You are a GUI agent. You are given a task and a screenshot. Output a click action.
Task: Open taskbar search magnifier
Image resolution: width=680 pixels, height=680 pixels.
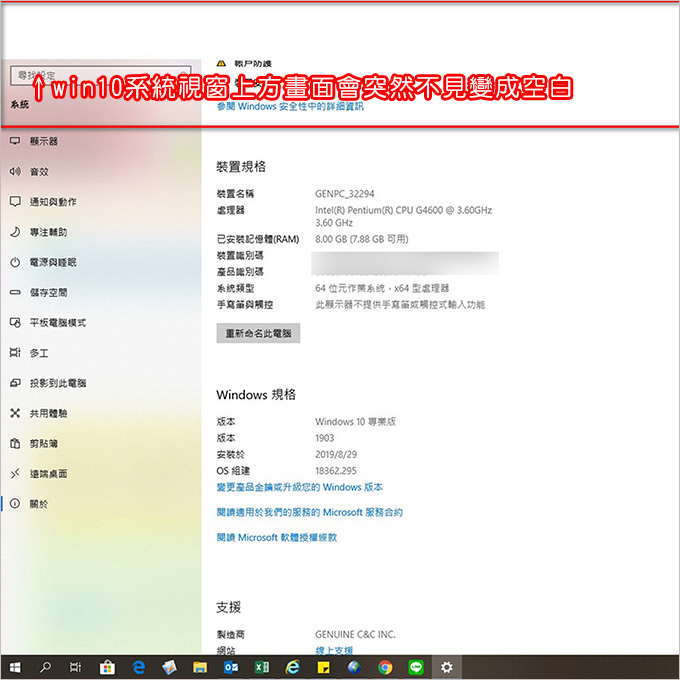pyautogui.click(x=45, y=667)
